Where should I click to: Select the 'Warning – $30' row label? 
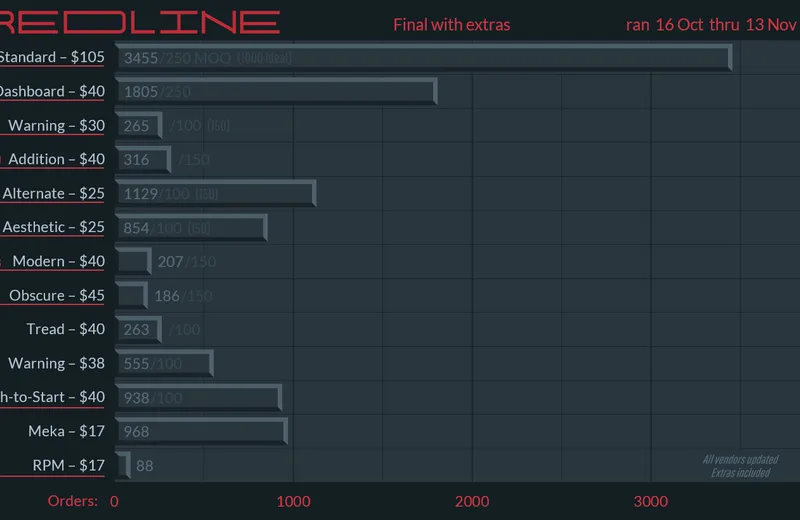tap(56, 126)
